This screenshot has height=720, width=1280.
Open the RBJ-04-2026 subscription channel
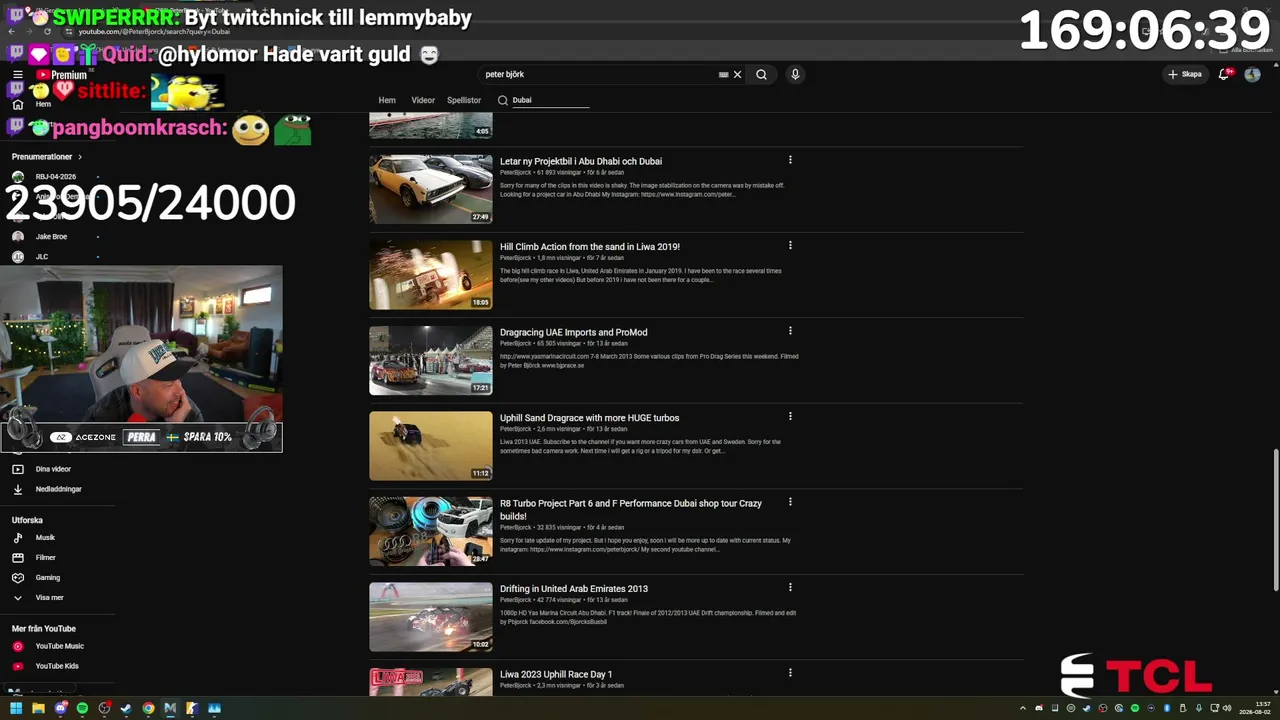click(x=56, y=177)
